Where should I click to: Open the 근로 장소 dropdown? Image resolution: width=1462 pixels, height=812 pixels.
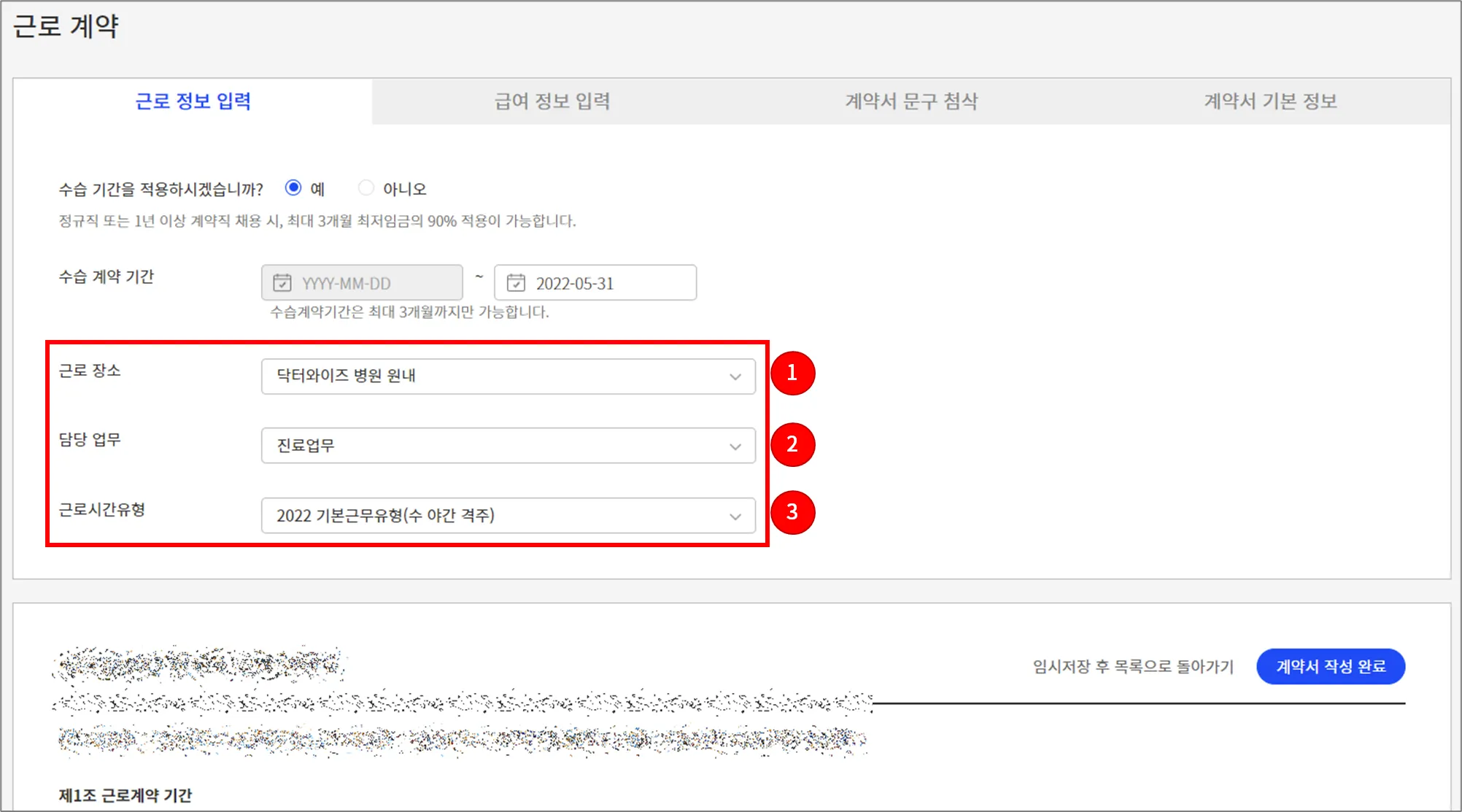pos(508,376)
